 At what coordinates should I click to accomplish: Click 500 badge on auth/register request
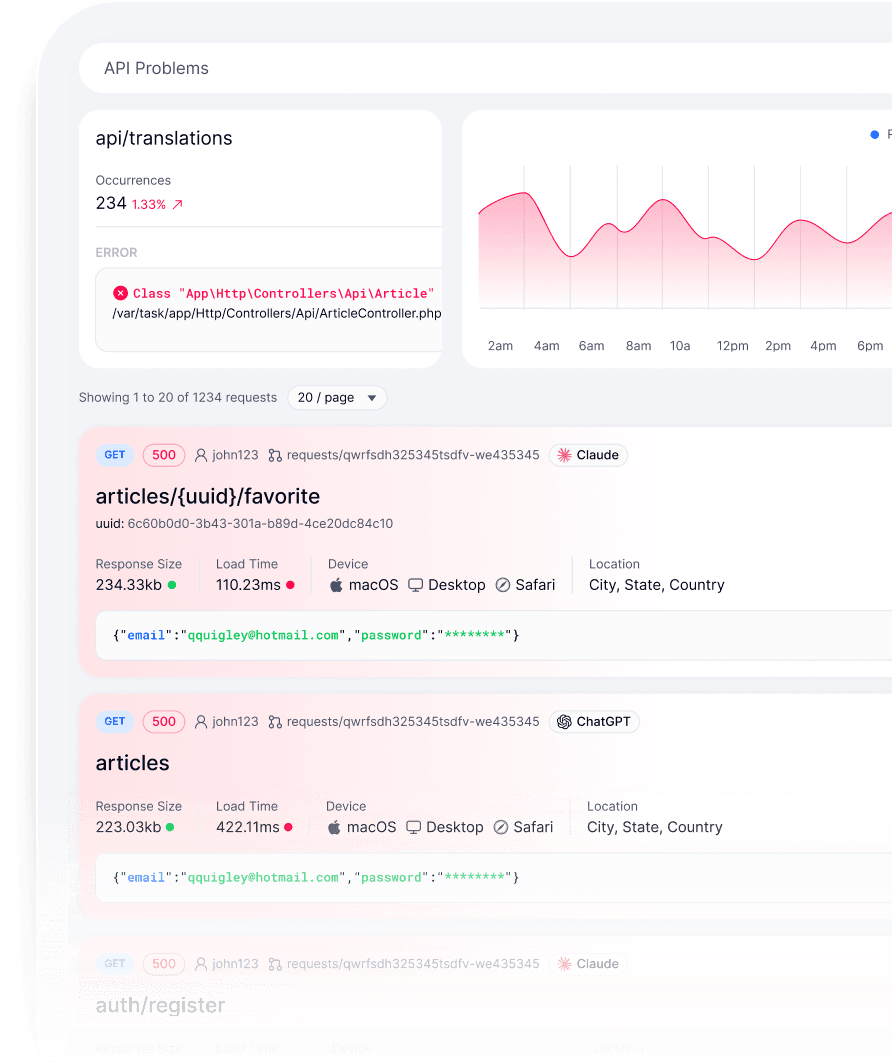[x=164, y=964]
